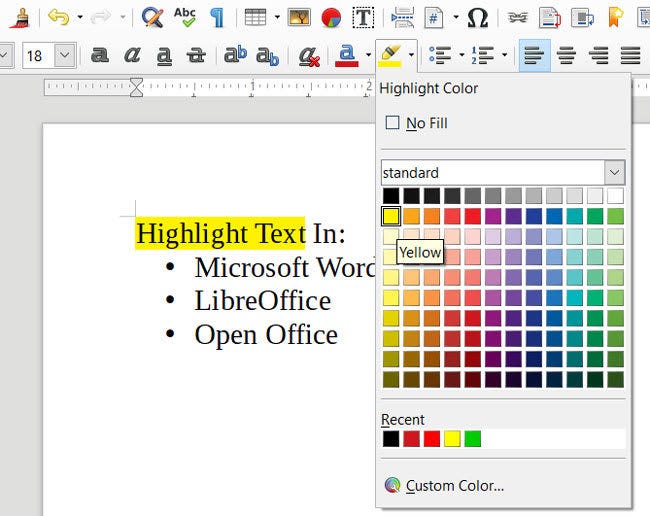Select Center Horizontally alignment
The width and height of the screenshot is (650, 516).
tap(567, 55)
